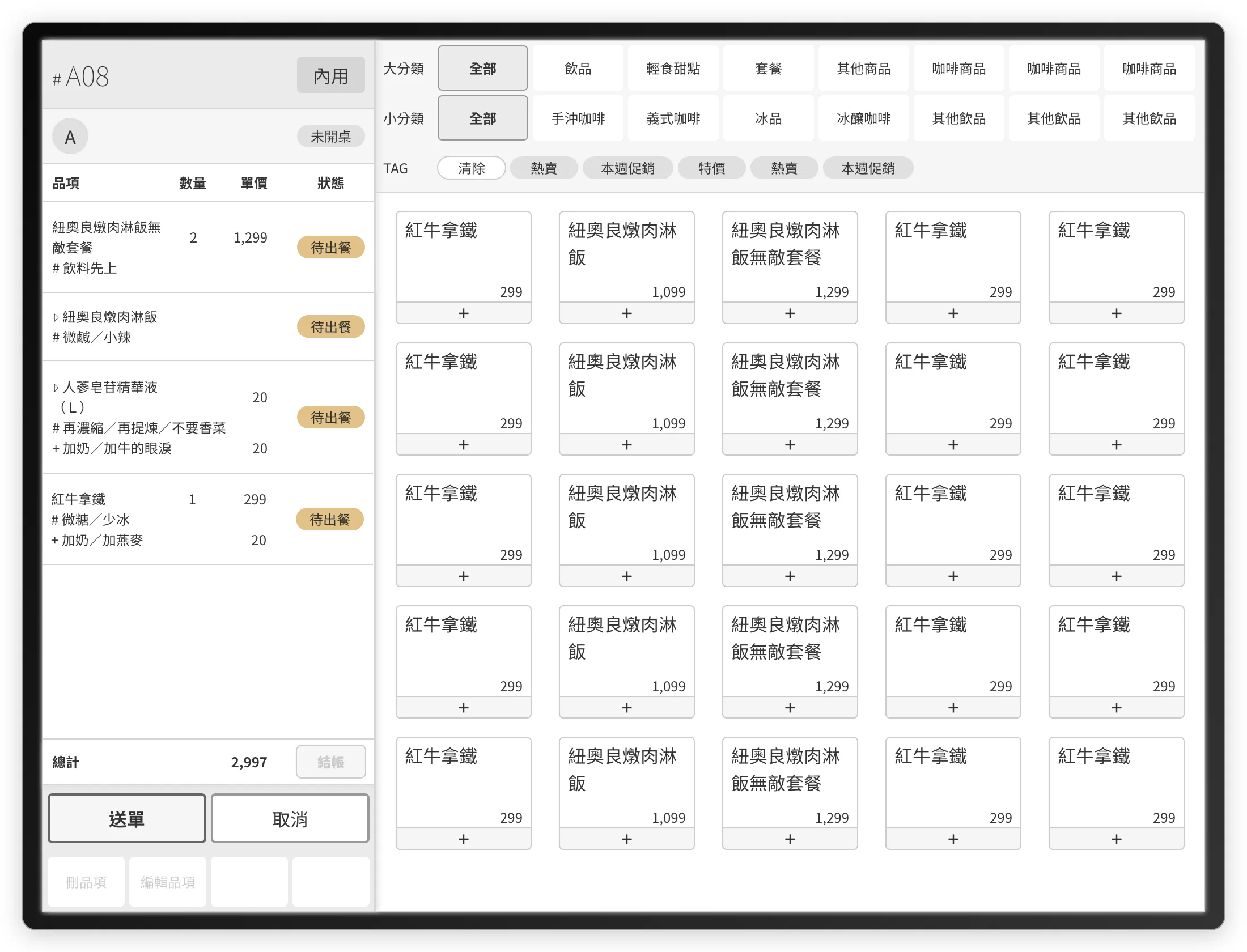This screenshot has width=1247, height=952.
Task: Tap plus under 紐奧良燉肉淋飯 in fourth product row
Action: (626, 708)
